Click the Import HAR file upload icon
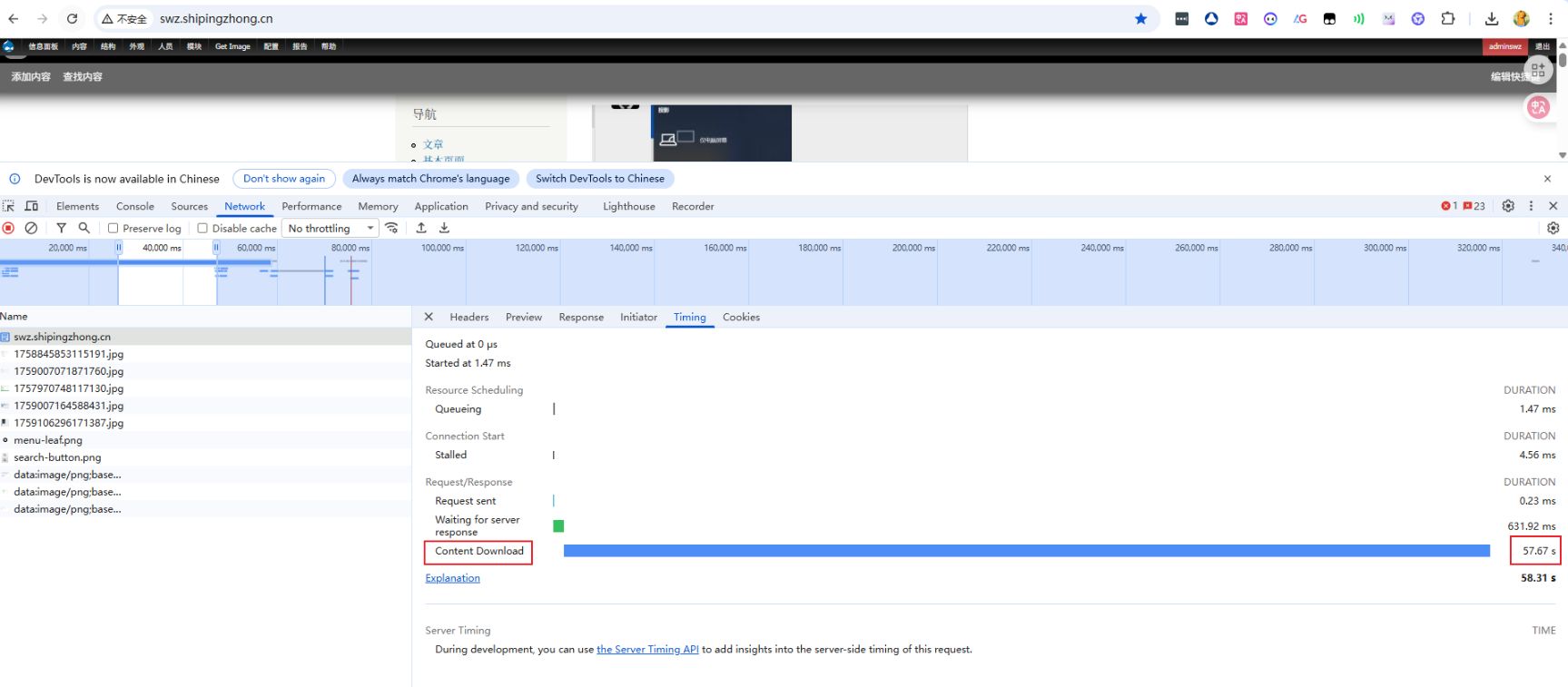The width and height of the screenshot is (1568, 687). 421,229
